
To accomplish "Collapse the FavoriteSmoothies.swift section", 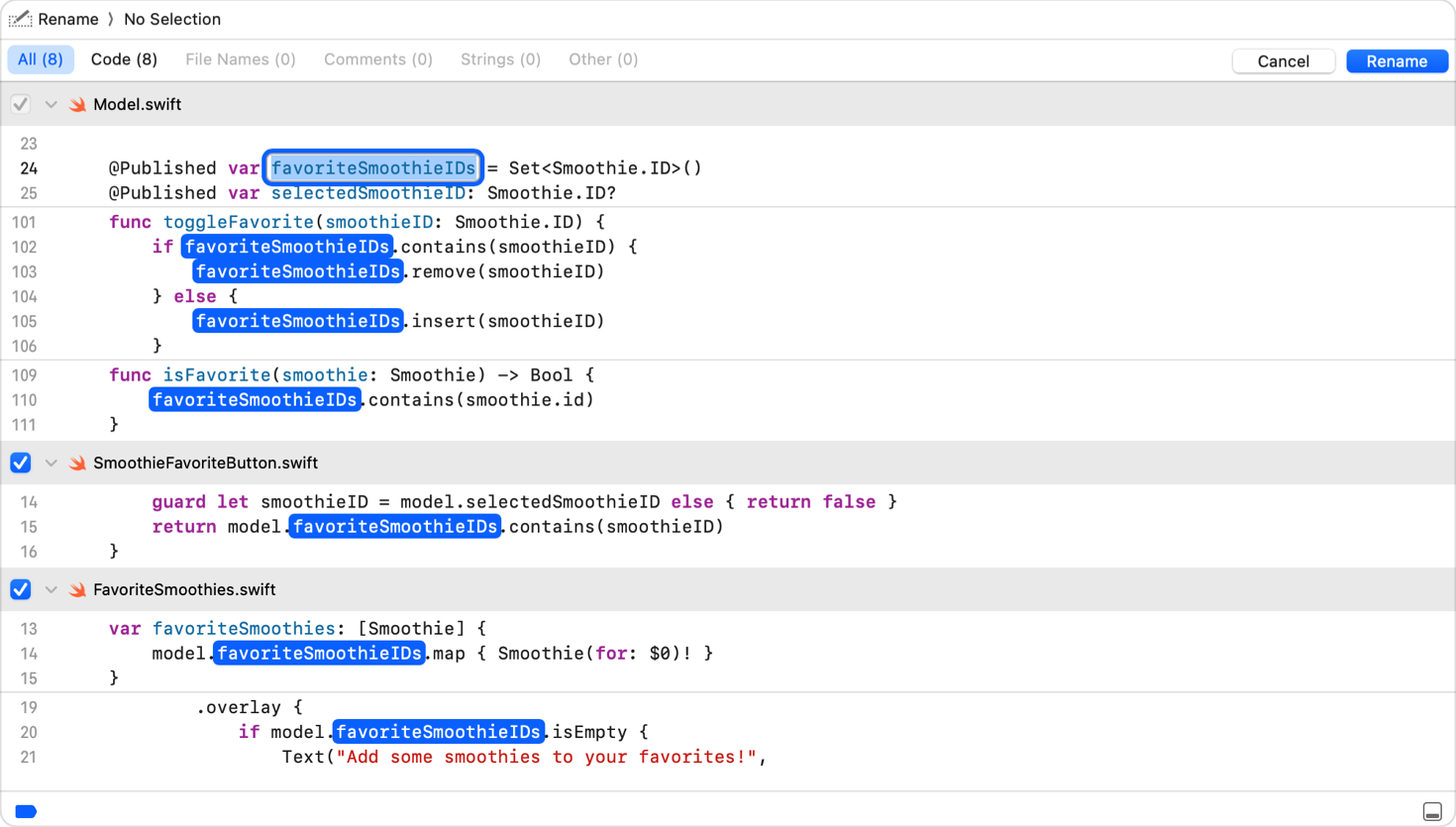I will pos(51,589).
